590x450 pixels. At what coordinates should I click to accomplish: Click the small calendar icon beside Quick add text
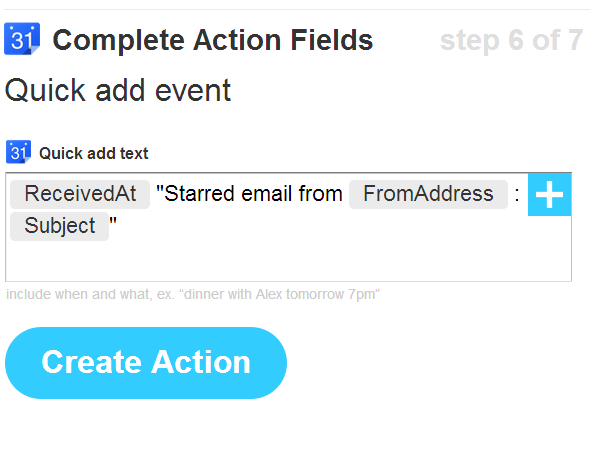pyautogui.click(x=18, y=152)
